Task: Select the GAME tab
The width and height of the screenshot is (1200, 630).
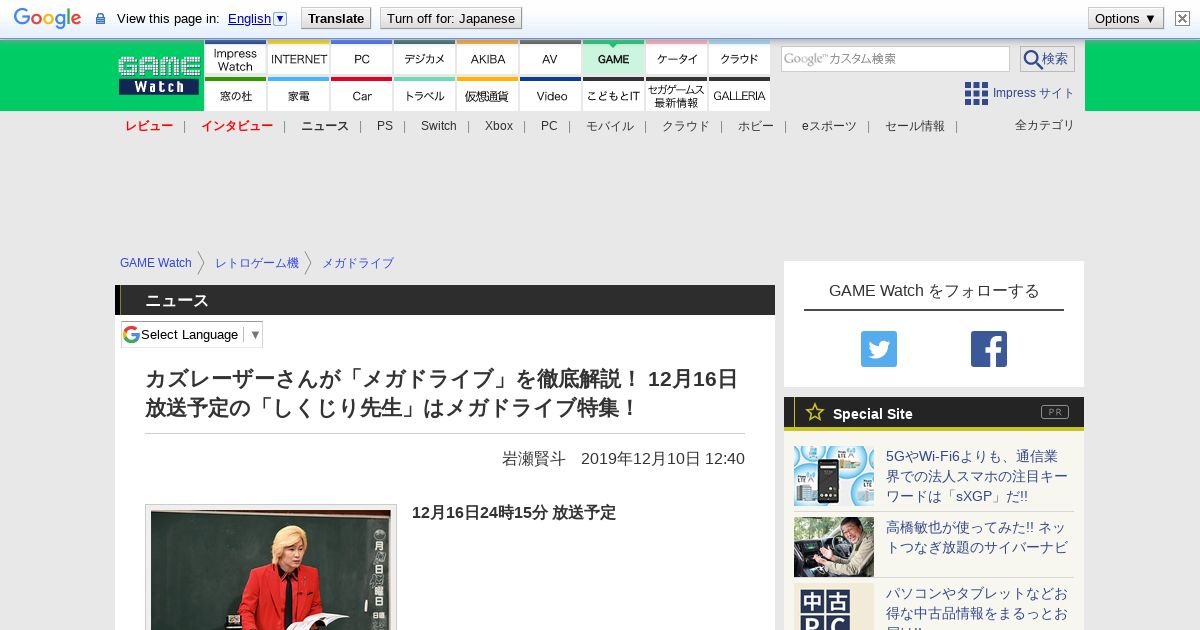Action: coord(613,59)
